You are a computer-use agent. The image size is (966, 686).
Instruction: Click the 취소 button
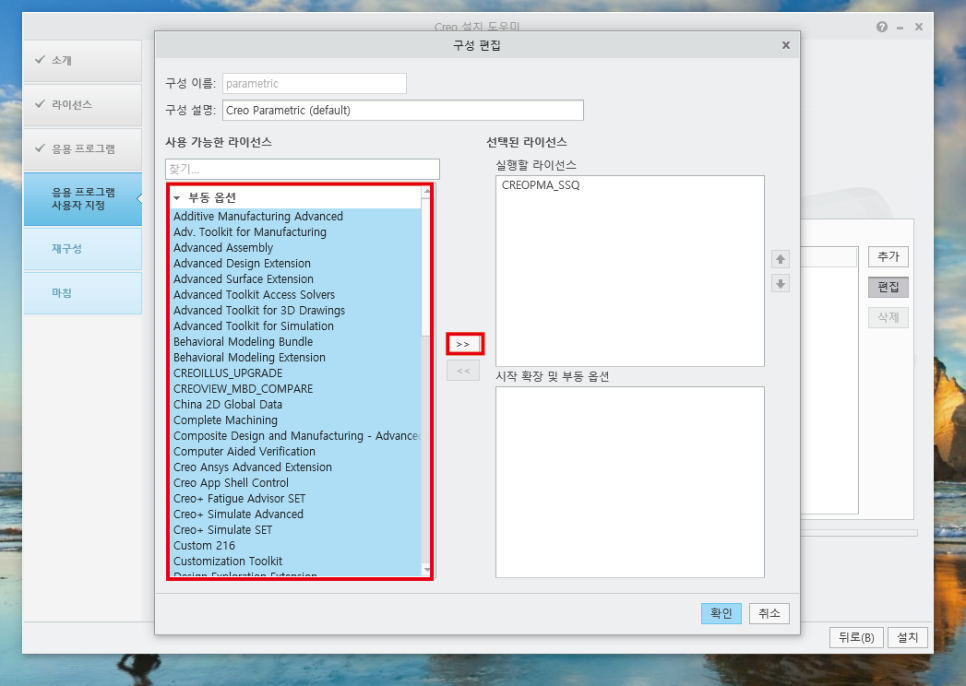[769, 613]
